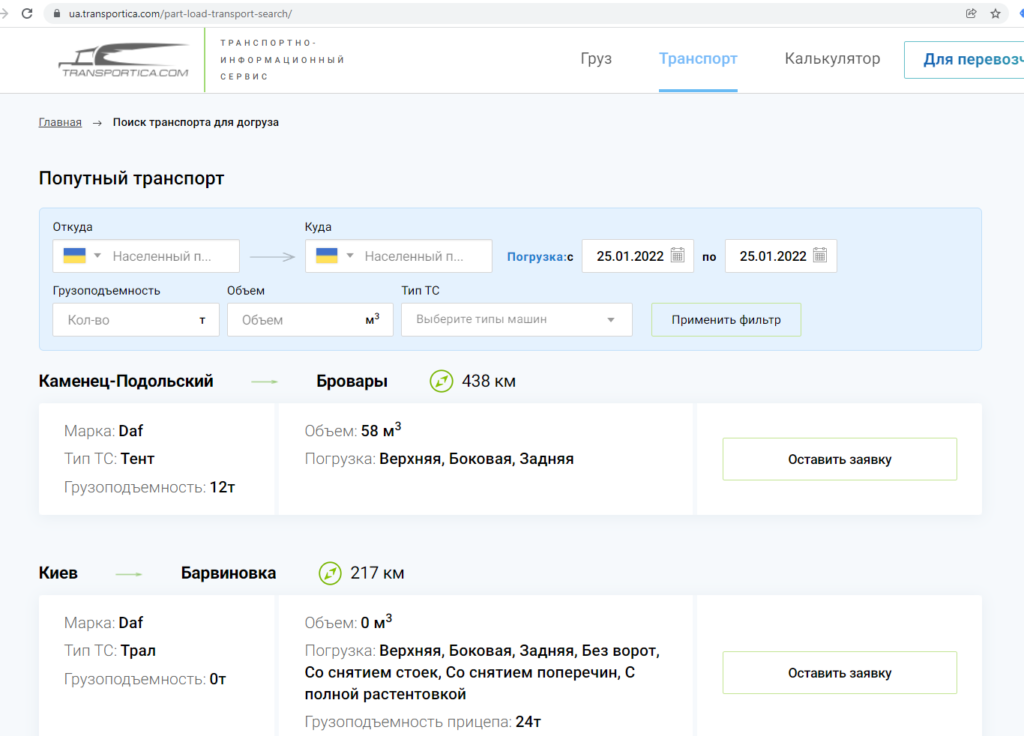Click the route compass icon beside 217 км
Viewport: 1024px width, 736px height.
[x=330, y=573]
